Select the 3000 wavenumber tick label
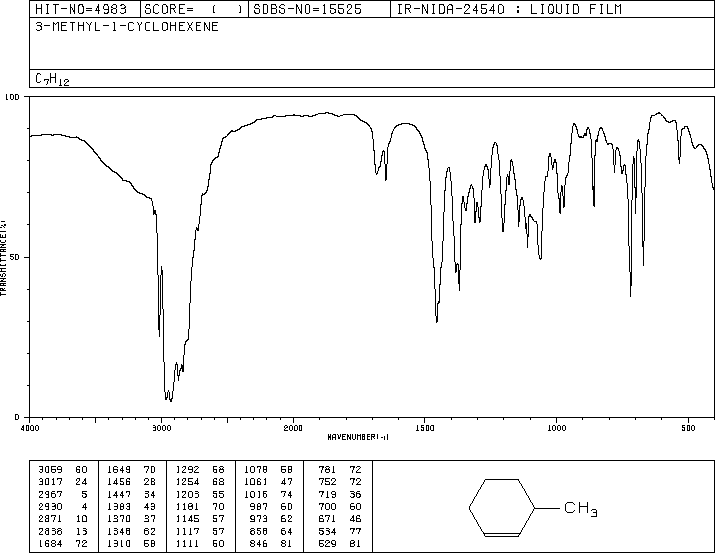 [161, 428]
